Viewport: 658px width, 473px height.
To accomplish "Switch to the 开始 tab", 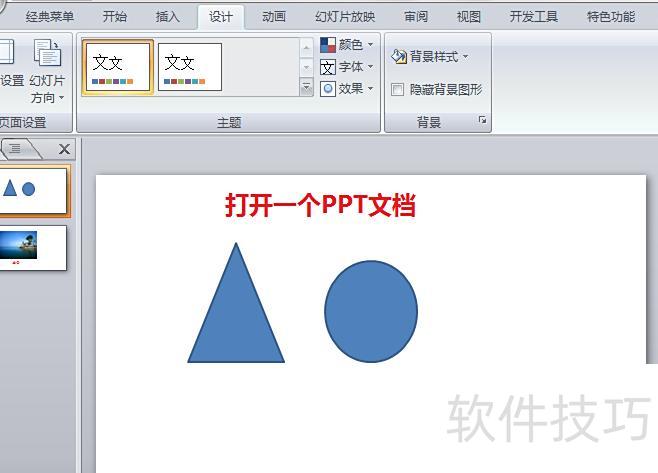I will pos(115,17).
